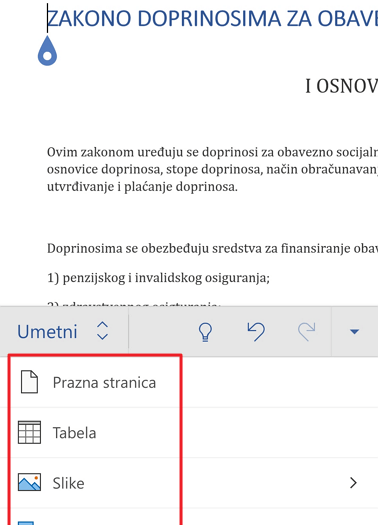Viewport: 378px width, 525px height.
Task: Click the penzijskog i invalidskog osiguranja line
Action: point(158,278)
